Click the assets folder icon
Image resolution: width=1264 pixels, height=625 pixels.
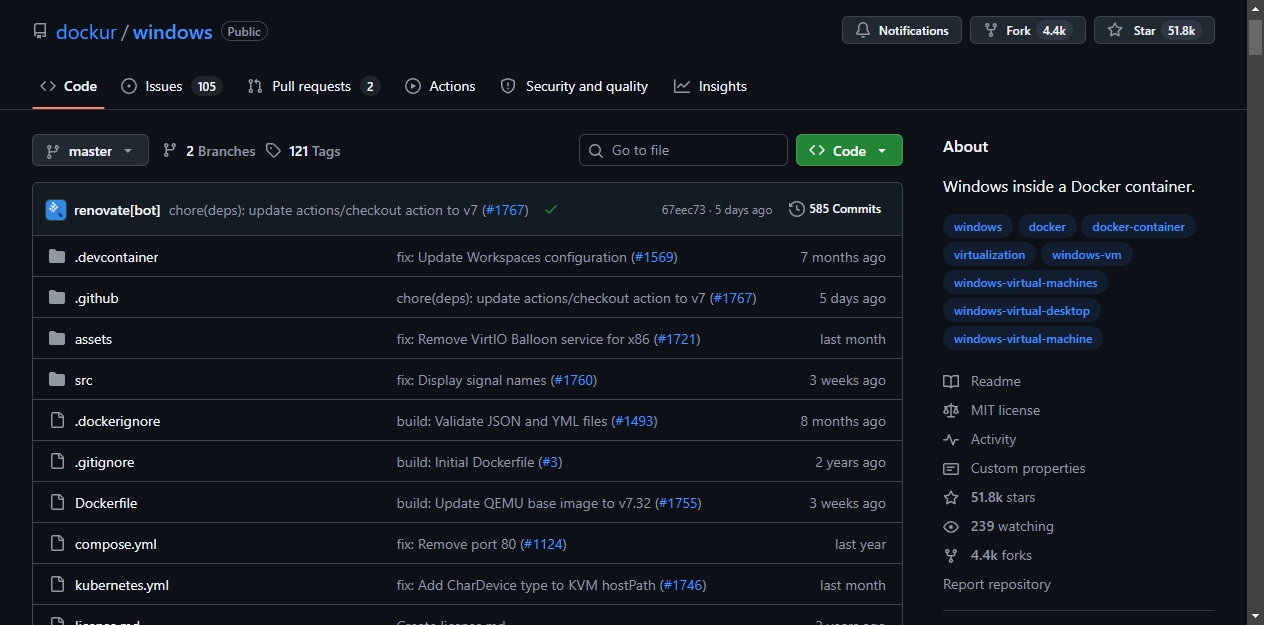pyautogui.click(x=57, y=339)
